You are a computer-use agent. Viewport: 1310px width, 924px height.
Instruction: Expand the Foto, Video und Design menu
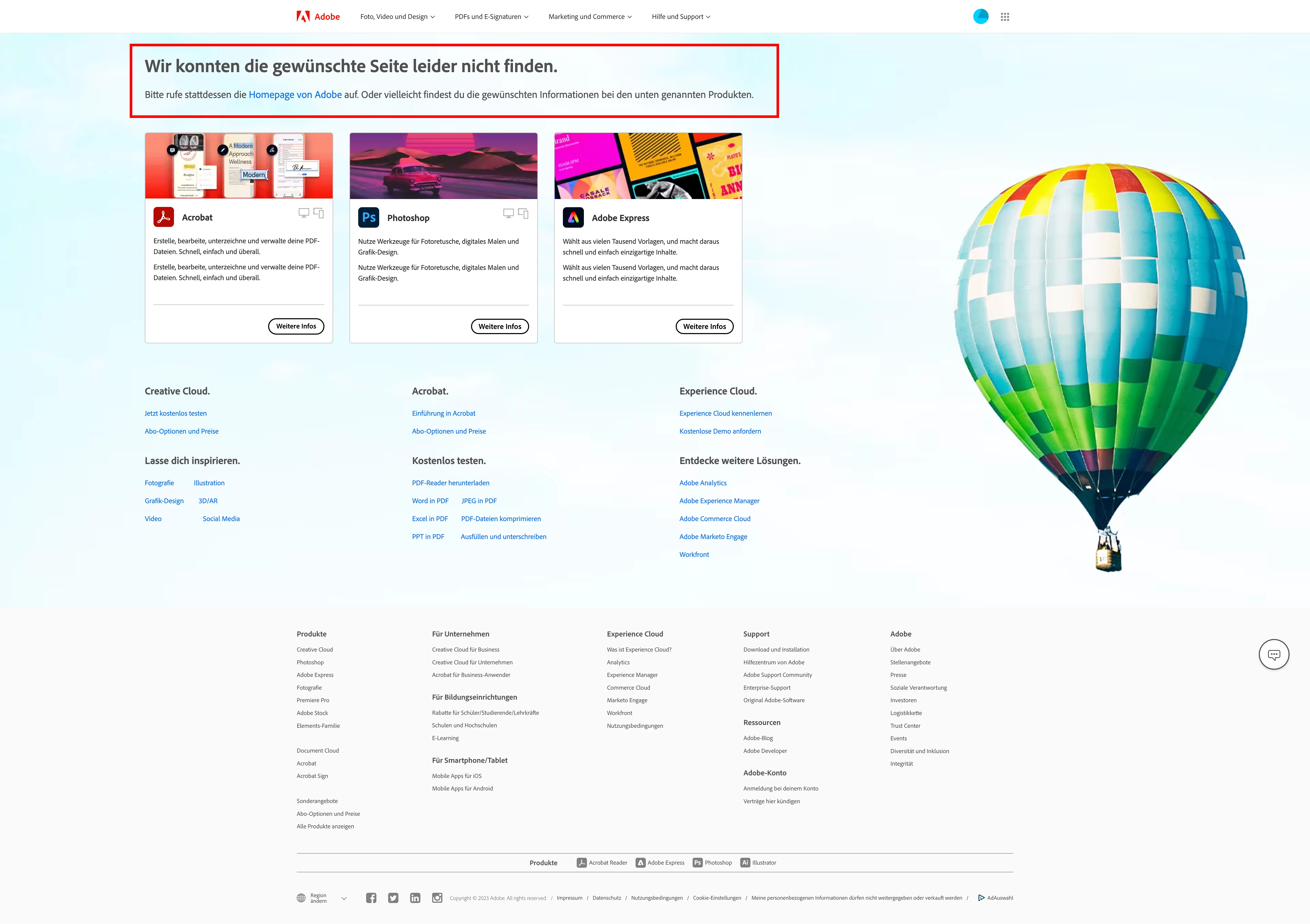tap(397, 17)
